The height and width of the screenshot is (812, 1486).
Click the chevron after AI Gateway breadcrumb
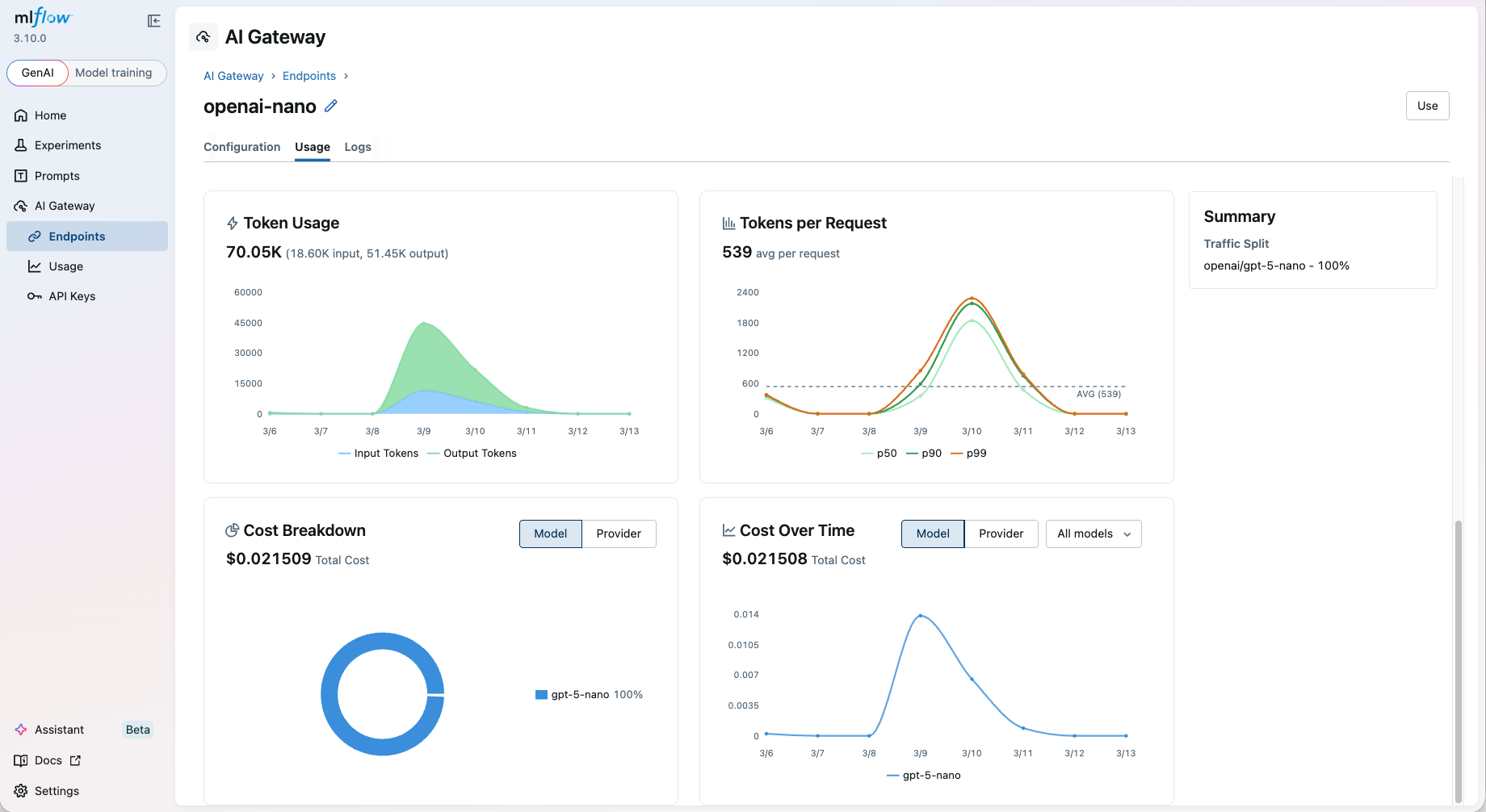tap(272, 76)
